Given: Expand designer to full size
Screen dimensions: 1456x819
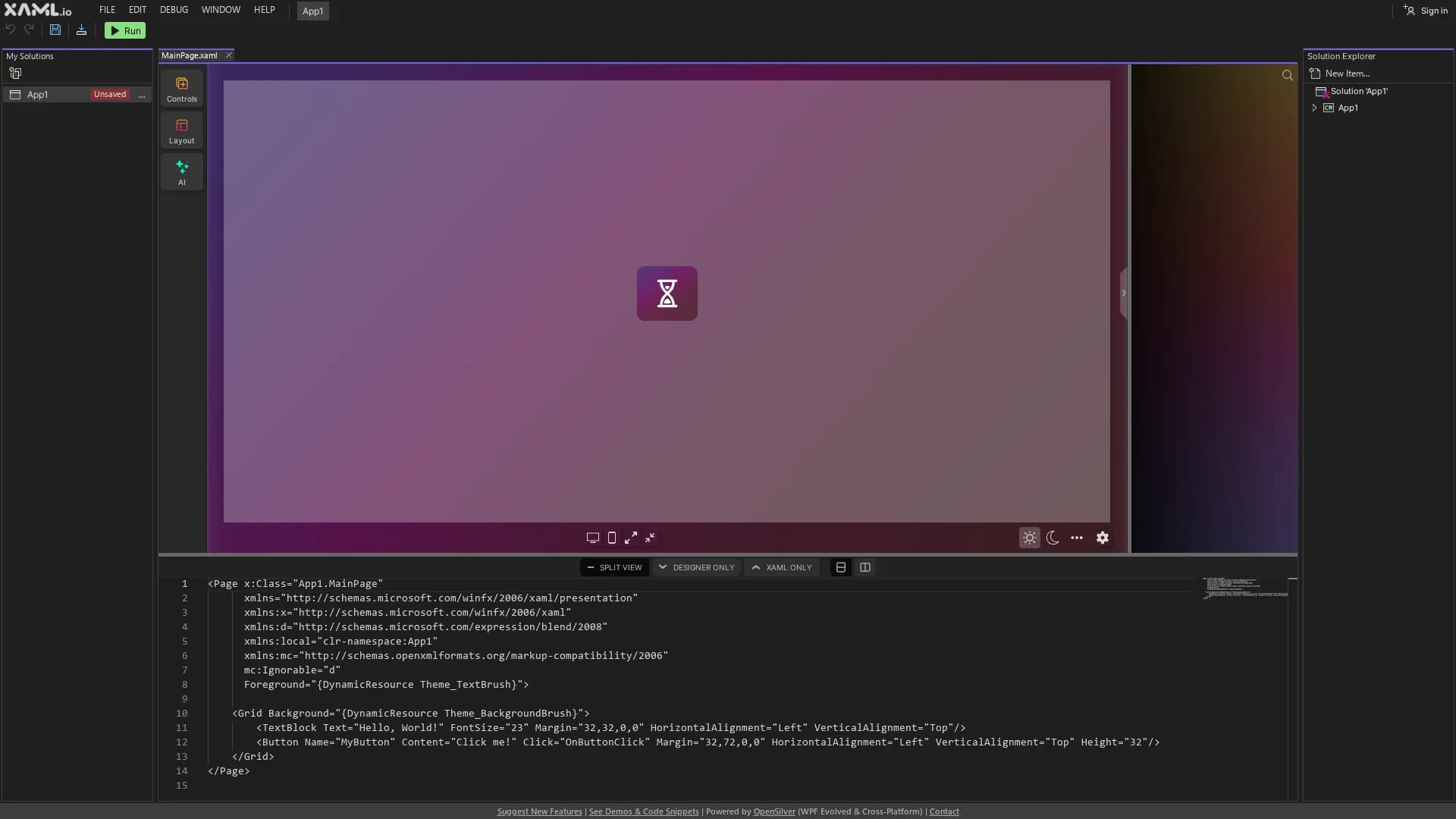Looking at the screenshot, I should coord(631,538).
